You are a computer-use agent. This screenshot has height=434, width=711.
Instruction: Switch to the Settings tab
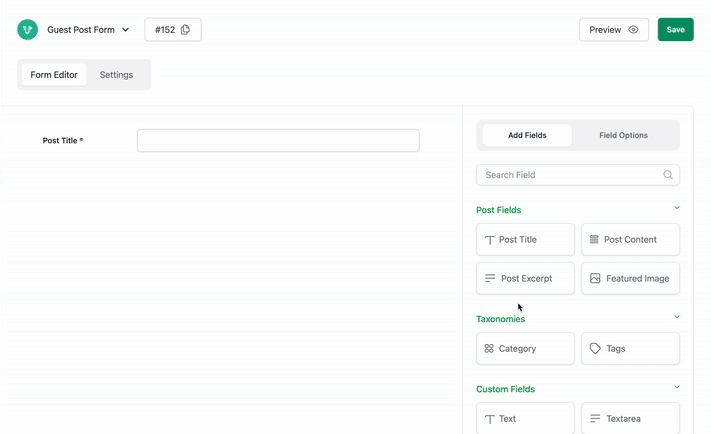tap(116, 75)
